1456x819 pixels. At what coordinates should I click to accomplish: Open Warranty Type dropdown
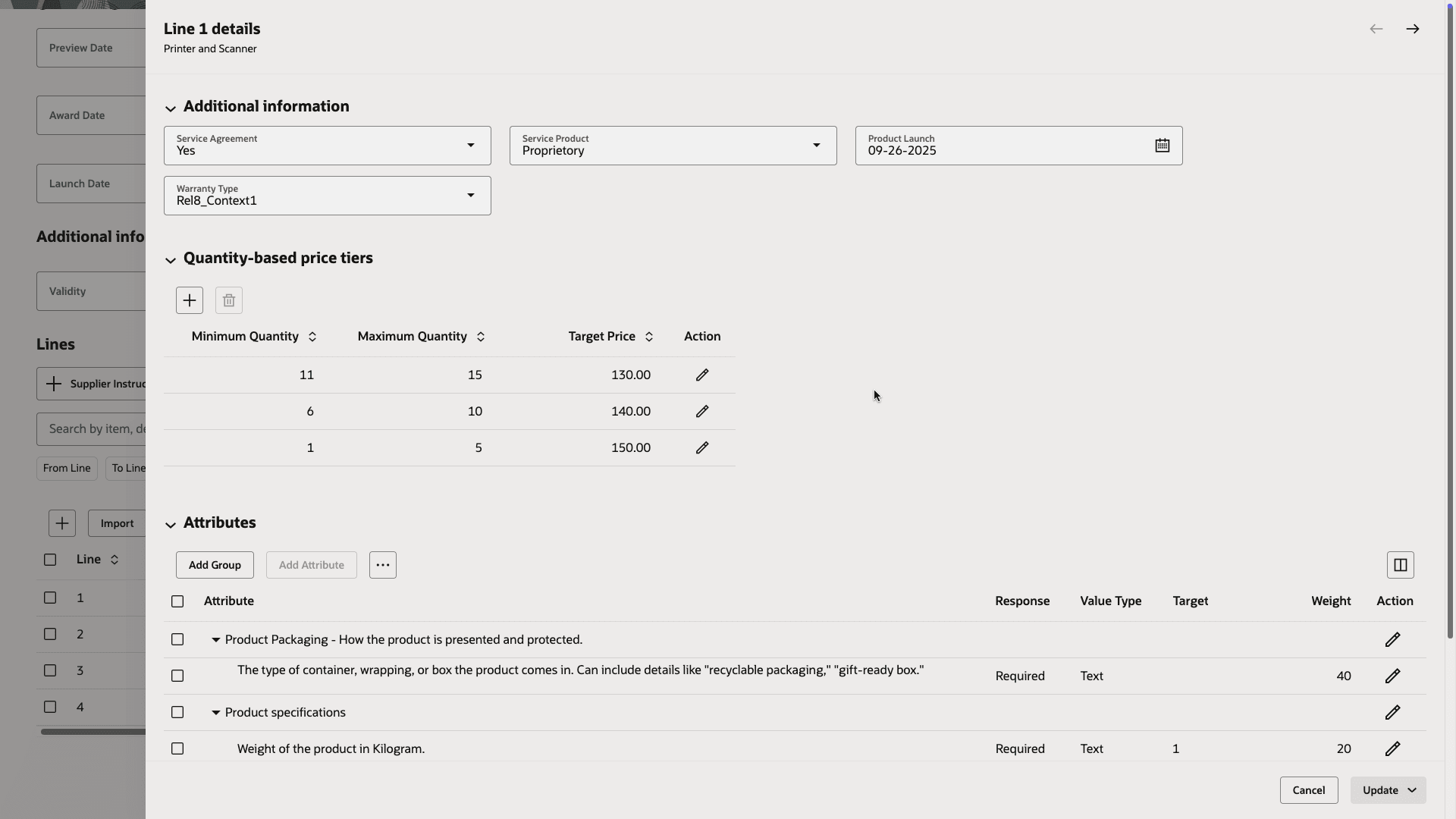[x=470, y=196]
